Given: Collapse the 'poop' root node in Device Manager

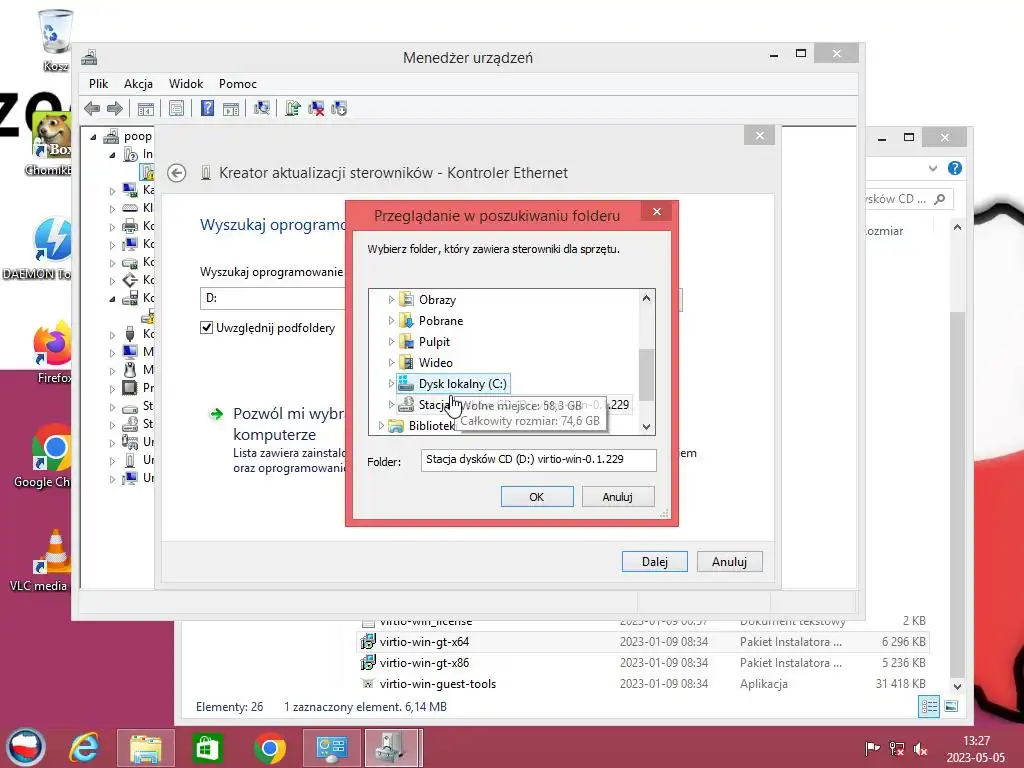Looking at the screenshot, I should pos(93,136).
